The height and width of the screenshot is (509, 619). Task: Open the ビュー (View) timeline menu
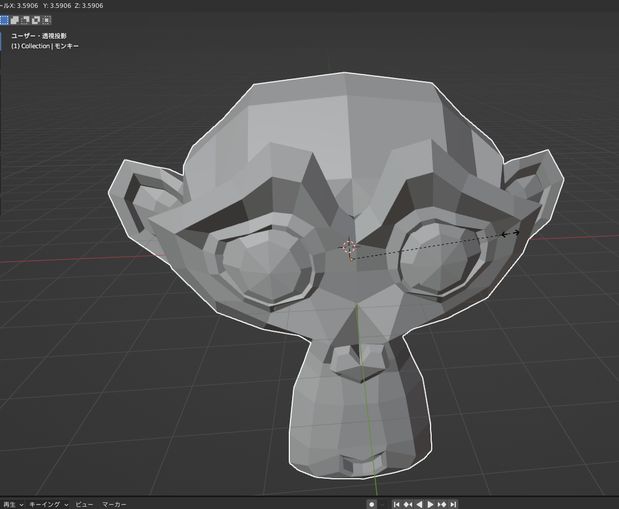(84, 504)
